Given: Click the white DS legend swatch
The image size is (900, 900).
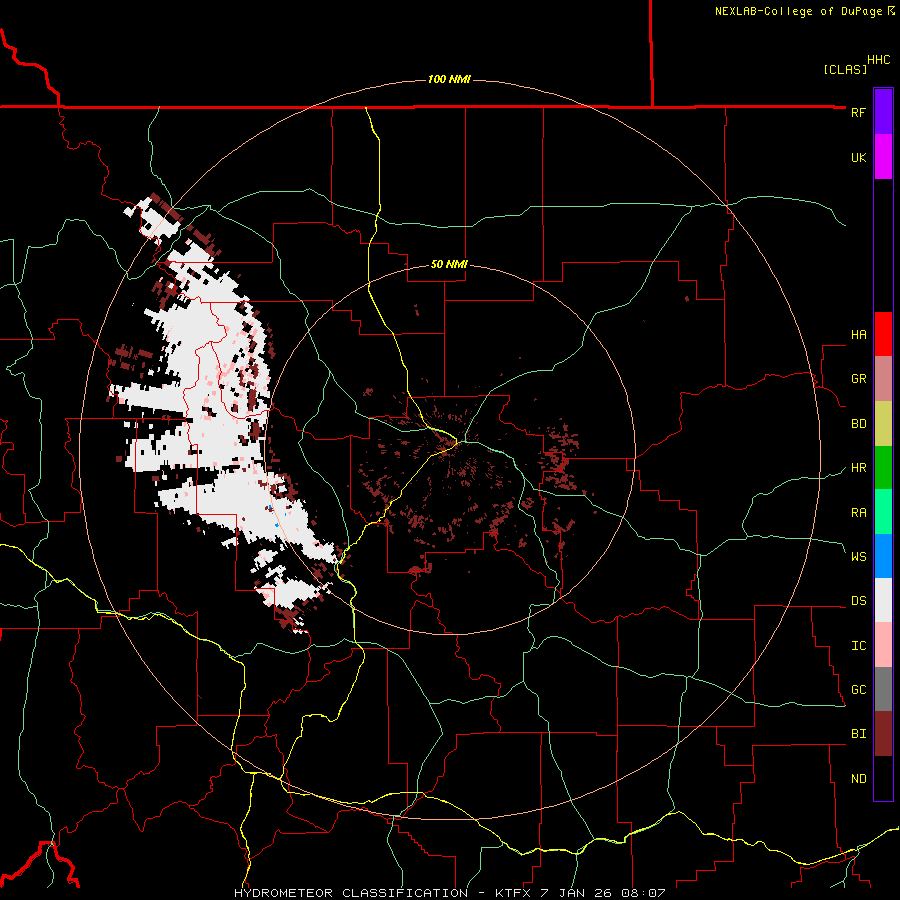Looking at the screenshot, I should click(883, 600).
